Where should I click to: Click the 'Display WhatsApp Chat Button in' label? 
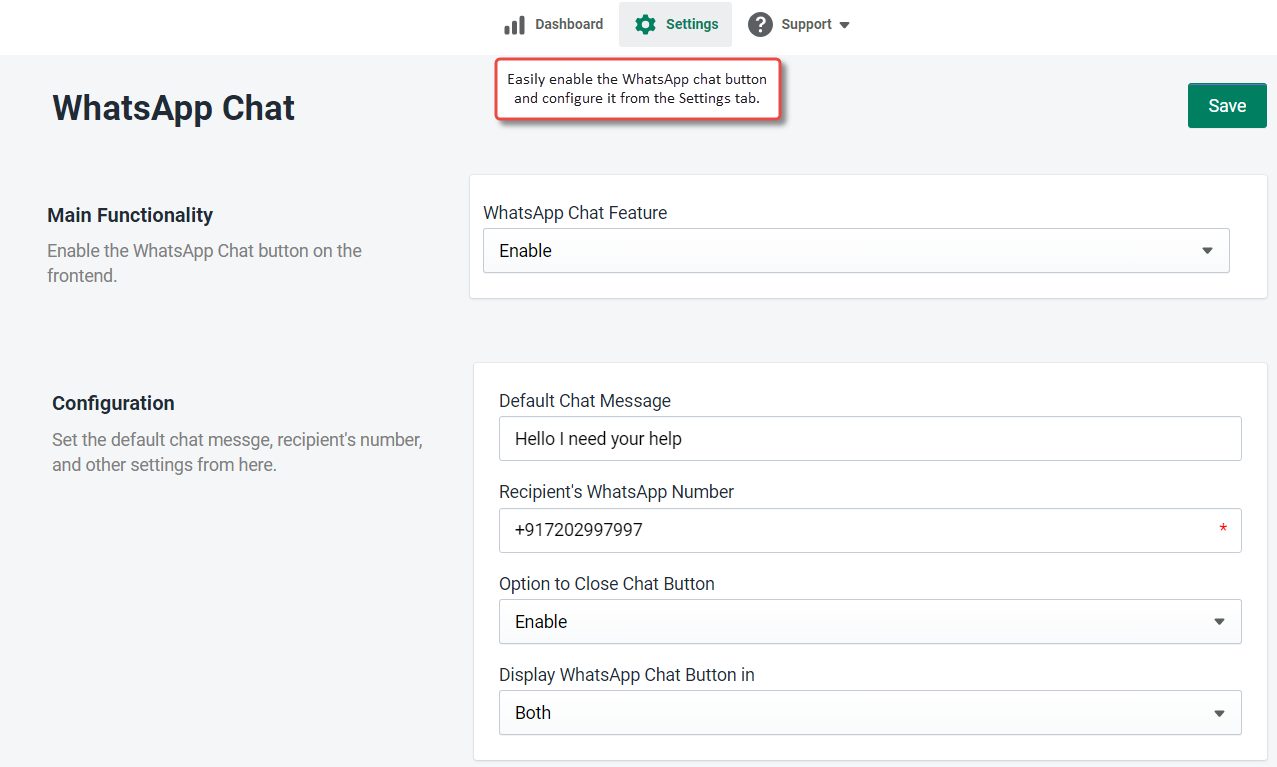pos(627,675)
